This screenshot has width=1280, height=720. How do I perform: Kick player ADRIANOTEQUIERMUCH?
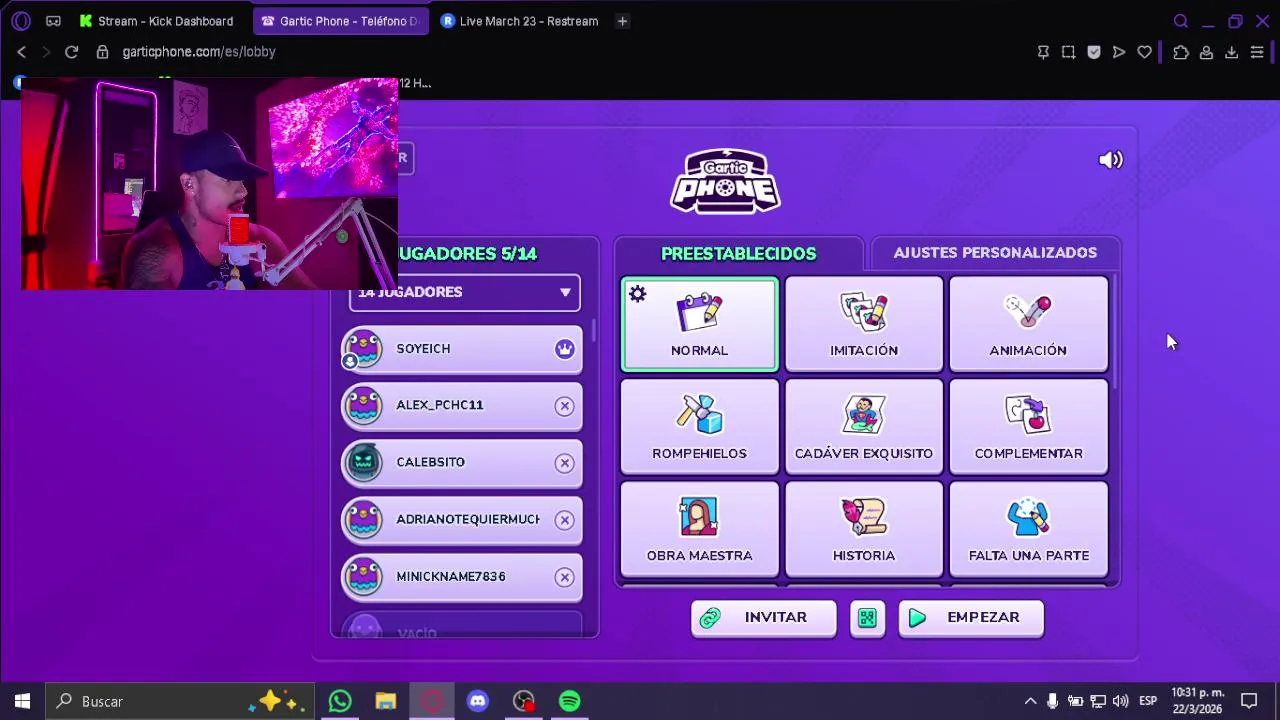[x=565, y=520]
